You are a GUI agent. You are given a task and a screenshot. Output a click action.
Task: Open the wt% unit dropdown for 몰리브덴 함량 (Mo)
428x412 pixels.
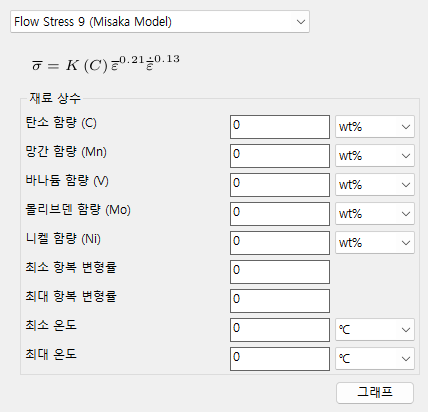tap(375, 214)
